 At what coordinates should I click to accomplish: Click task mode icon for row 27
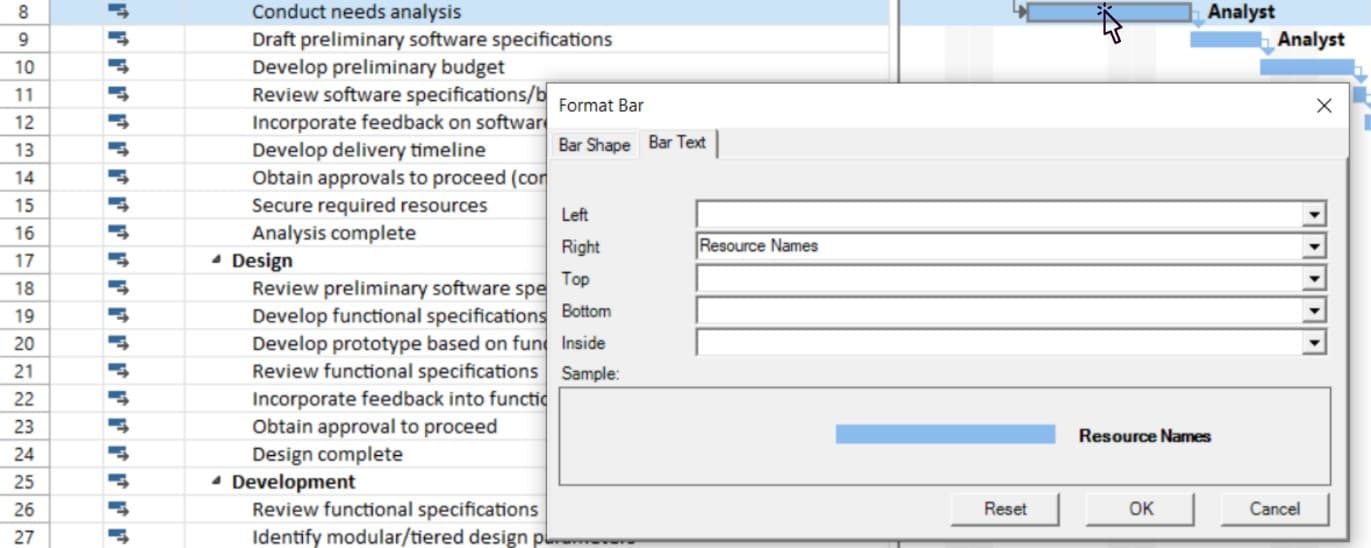click(x=118, y=537)
